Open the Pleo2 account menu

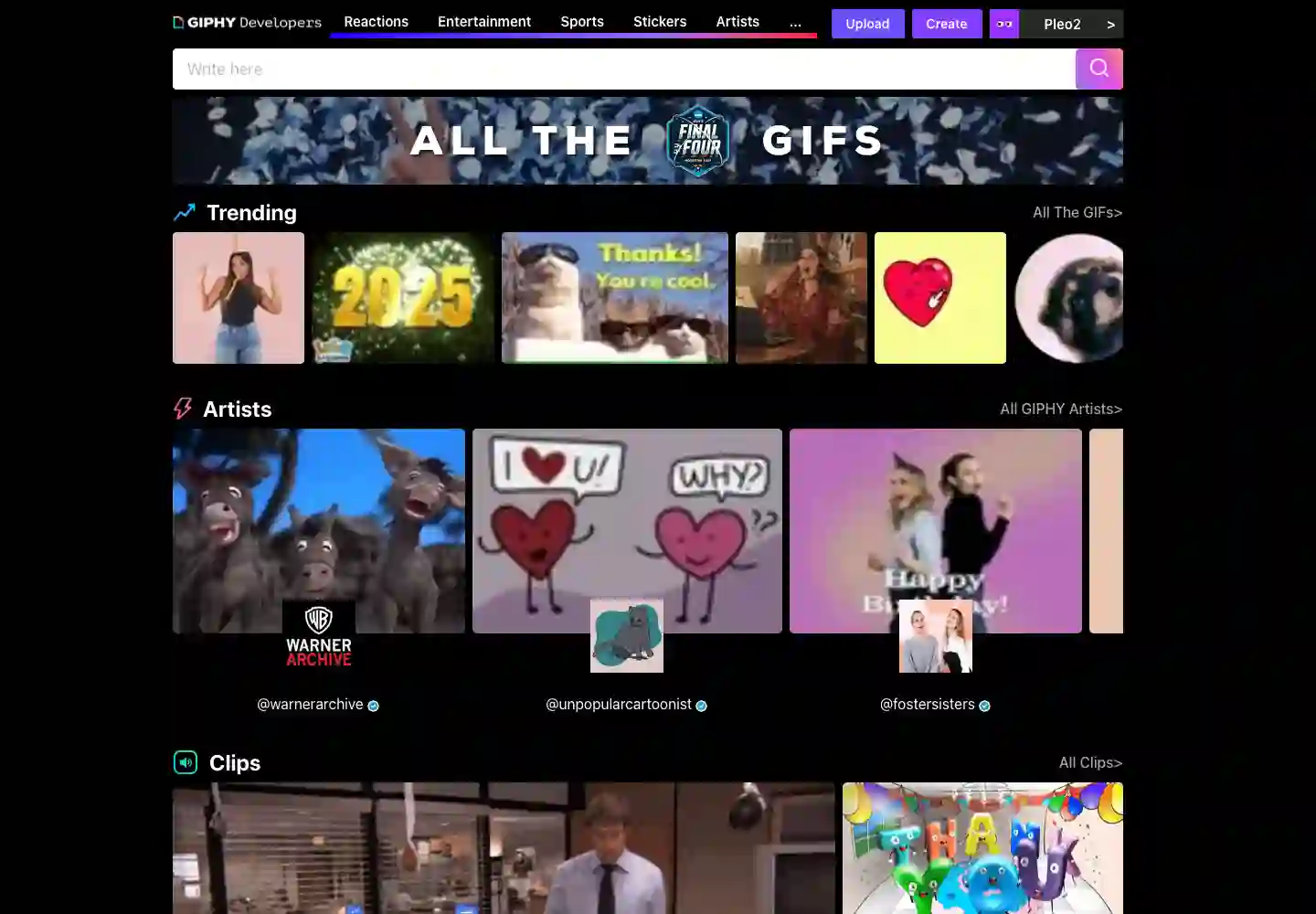click(x=1071, y=24)
